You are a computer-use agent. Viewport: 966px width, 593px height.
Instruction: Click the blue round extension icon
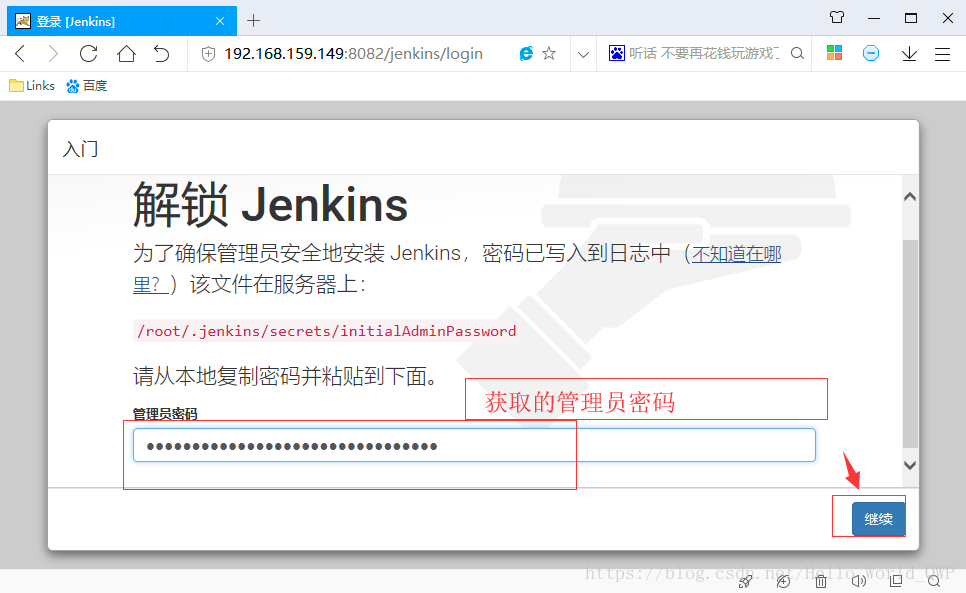(x=871, y=53)
